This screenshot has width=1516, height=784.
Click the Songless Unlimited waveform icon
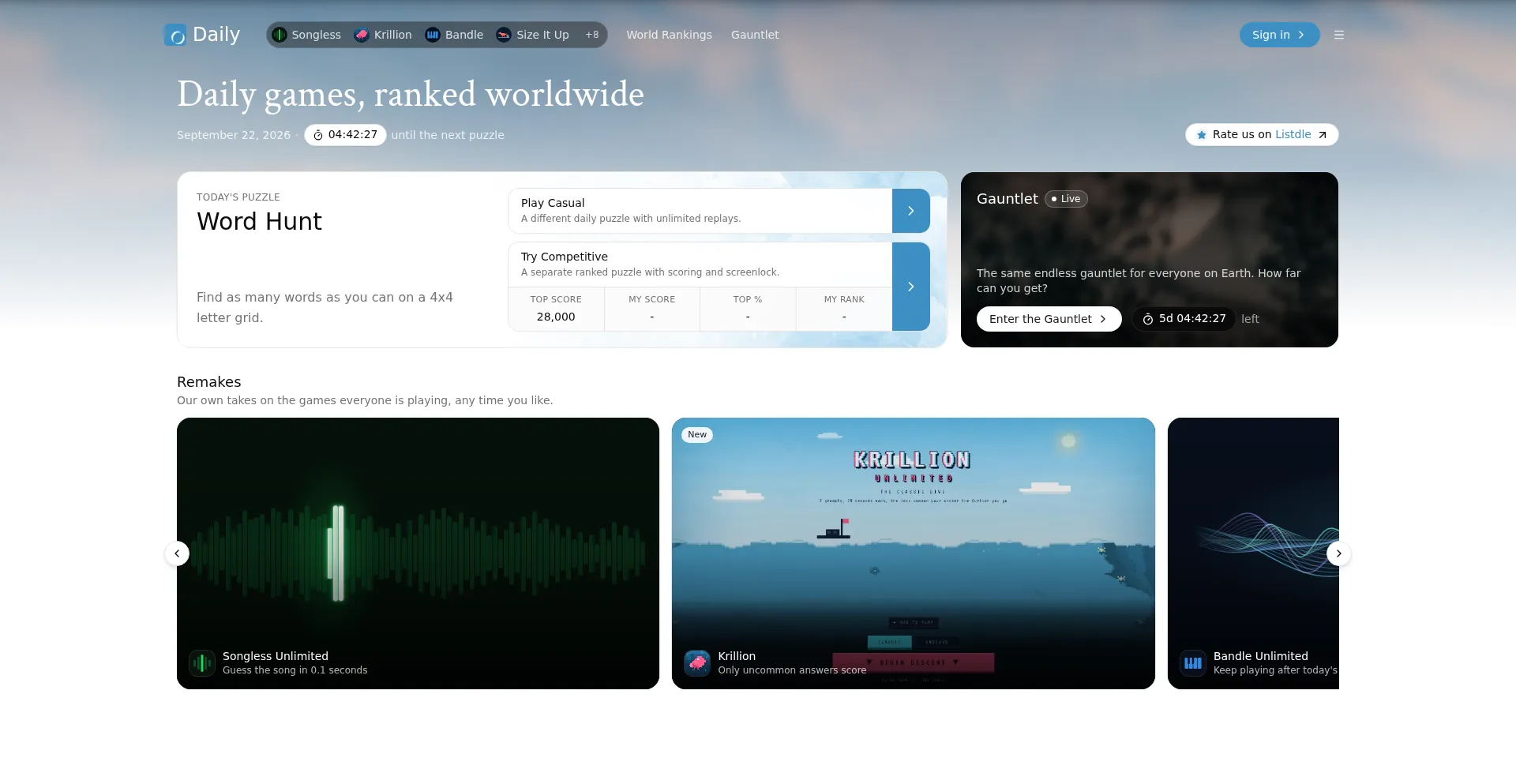(x=202, y=663)
